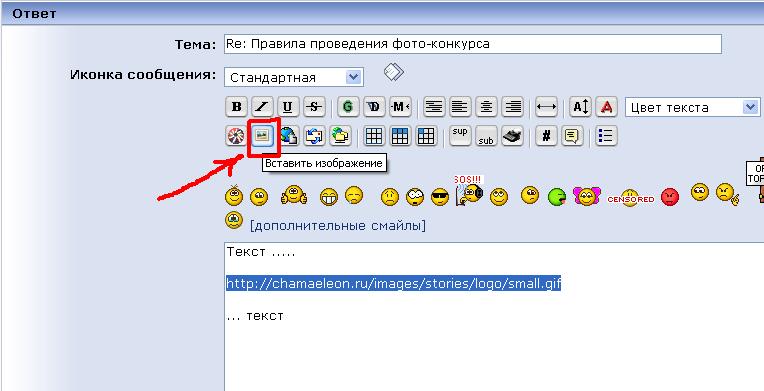The image size is (764, 391).
Task: Click the typewriter teletype button
Action: (x=512, y=136)
